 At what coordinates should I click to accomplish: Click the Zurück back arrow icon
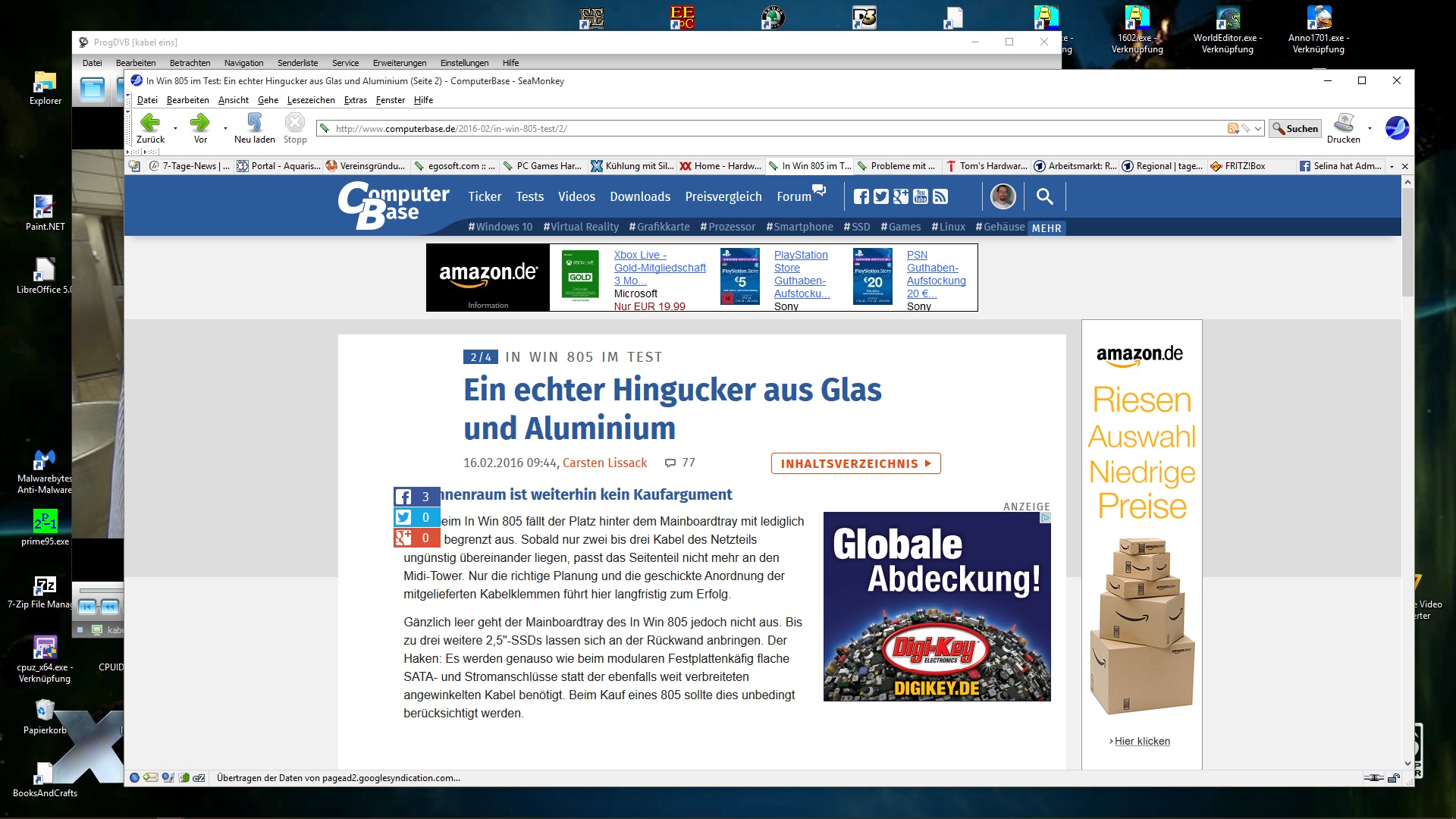(x=150, y=122)
